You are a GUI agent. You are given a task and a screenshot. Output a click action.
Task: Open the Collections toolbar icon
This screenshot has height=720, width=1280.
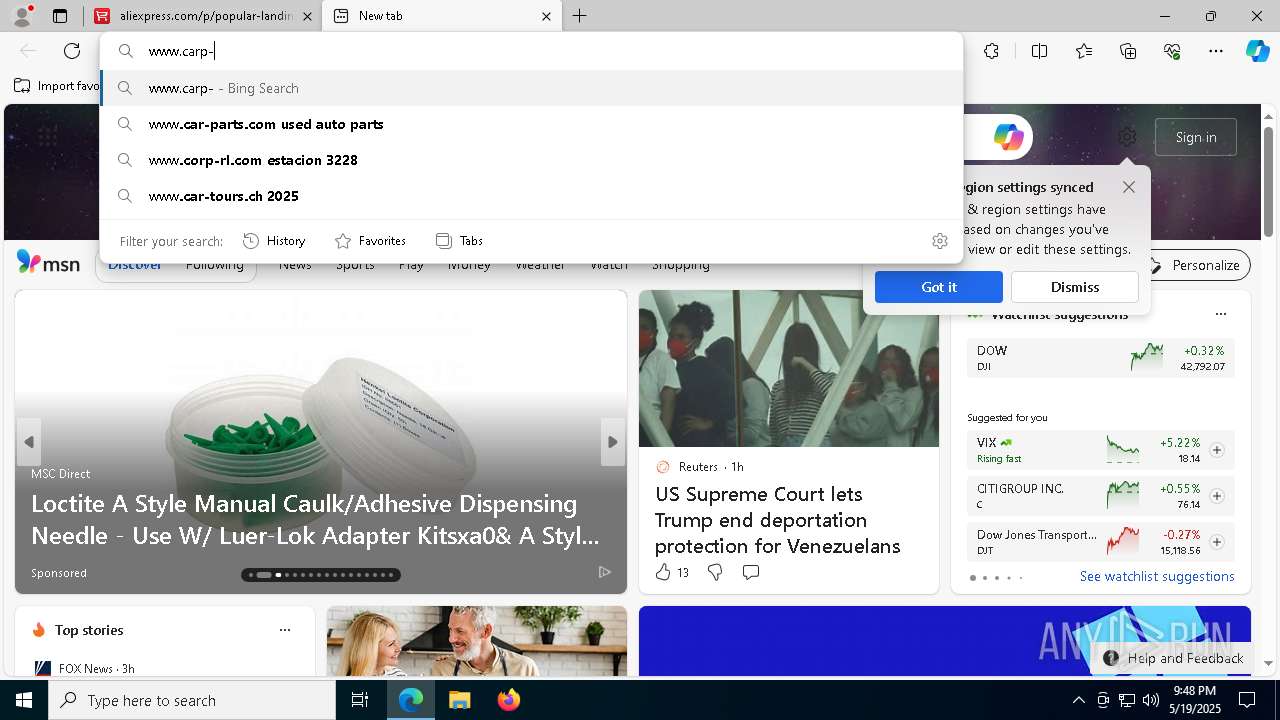coord(1128,51)
